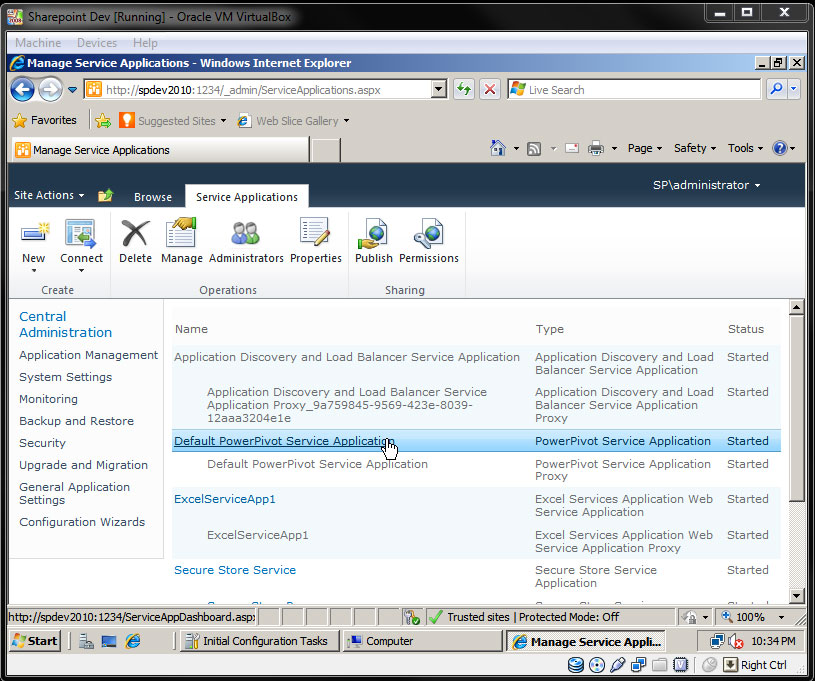Click the Server Manager quick launch icon
This screenshot has width=815, height=681.
pos(86,641)
